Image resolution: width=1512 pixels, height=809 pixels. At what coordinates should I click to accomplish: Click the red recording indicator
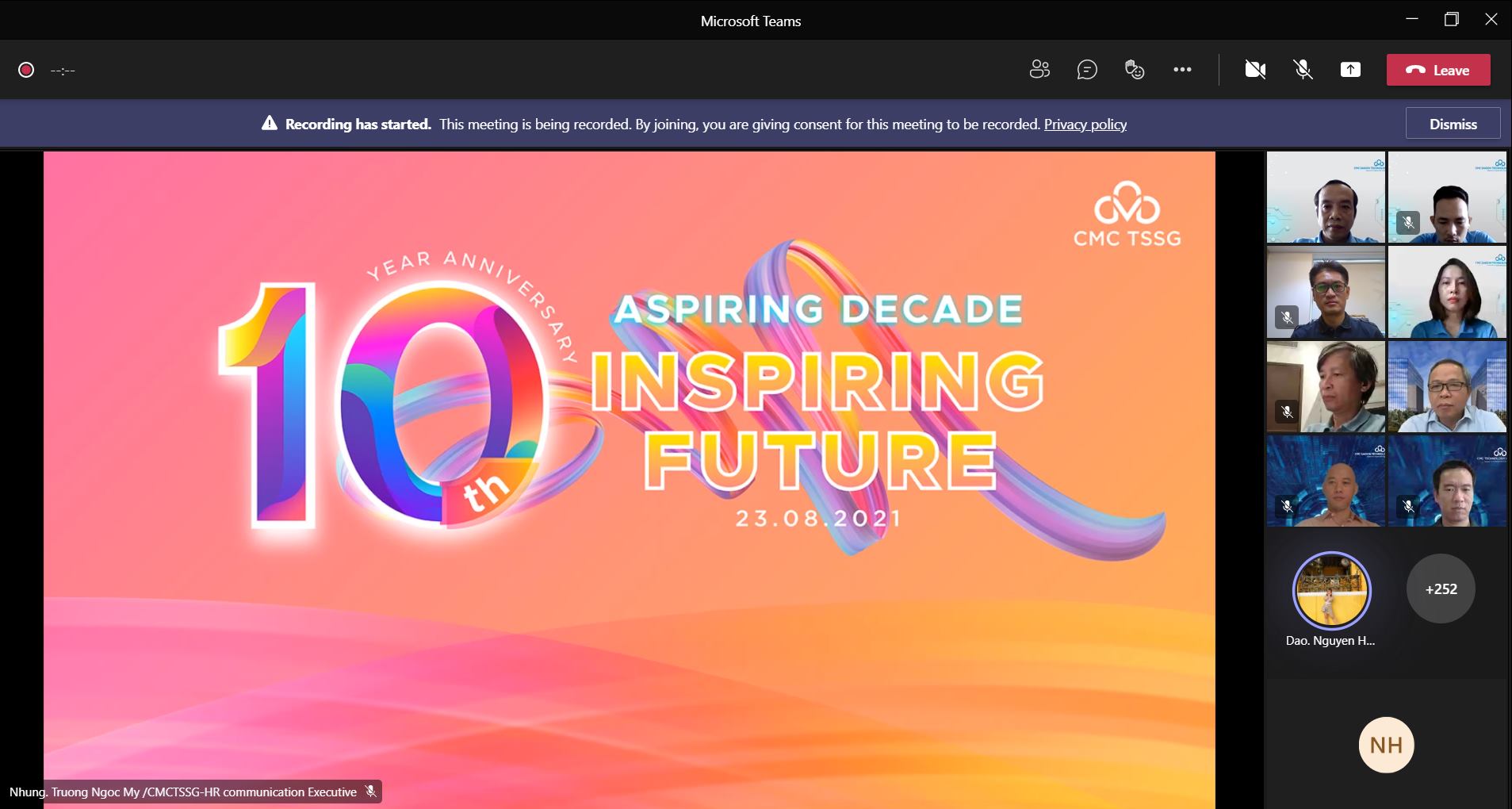(26, 70)
